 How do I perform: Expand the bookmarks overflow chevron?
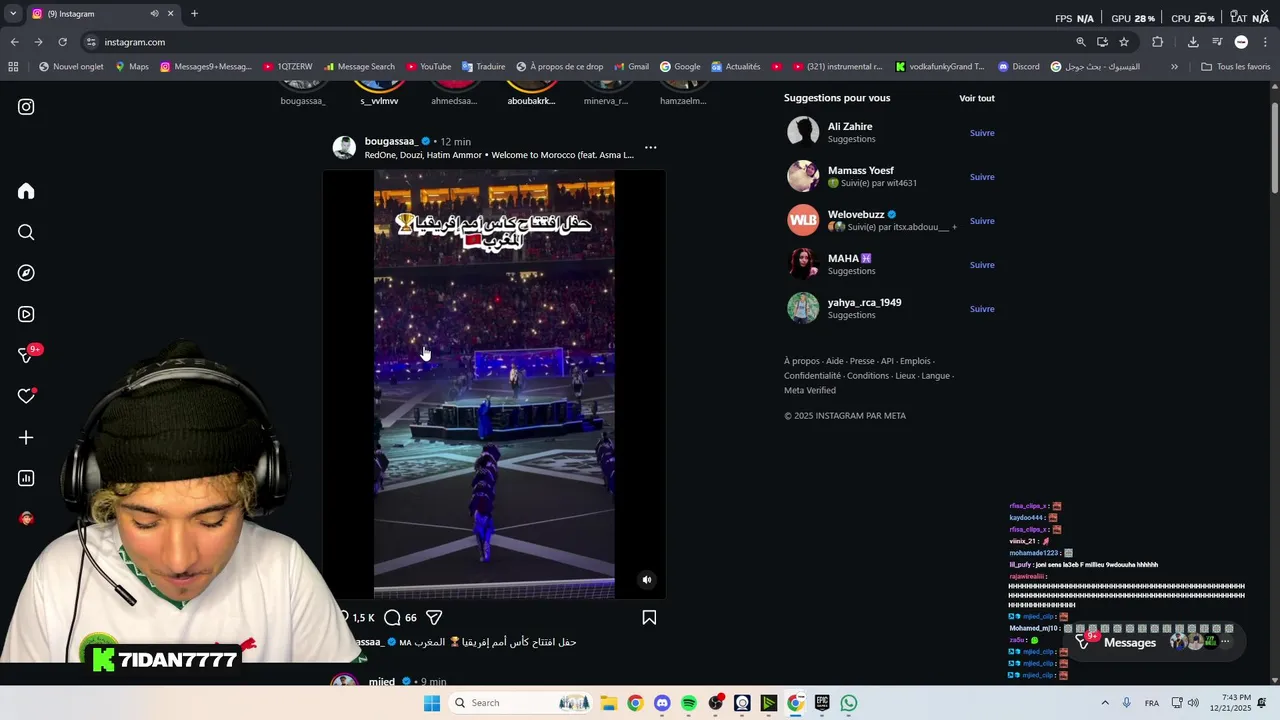(1174, 67)
